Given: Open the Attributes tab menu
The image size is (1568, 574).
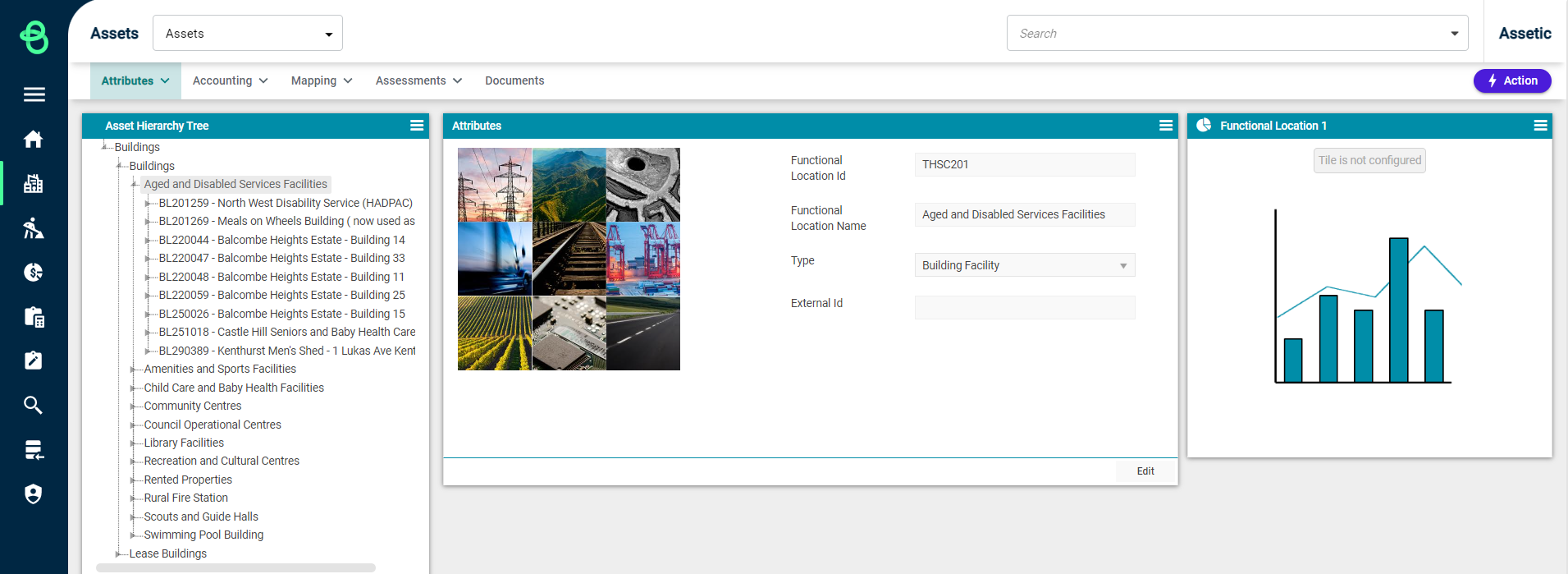Looking at the screenshot, I should 135,80.
